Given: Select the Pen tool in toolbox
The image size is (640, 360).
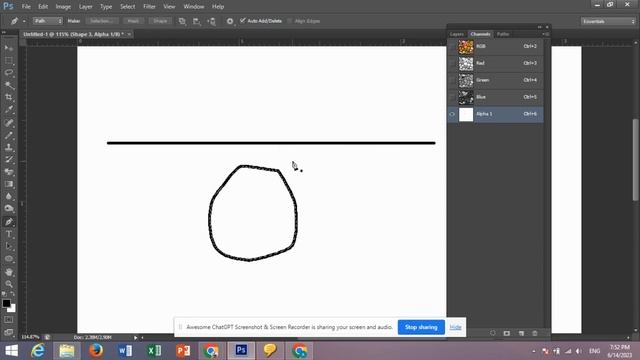Looking at the screenshot, I should pos(9,222).
